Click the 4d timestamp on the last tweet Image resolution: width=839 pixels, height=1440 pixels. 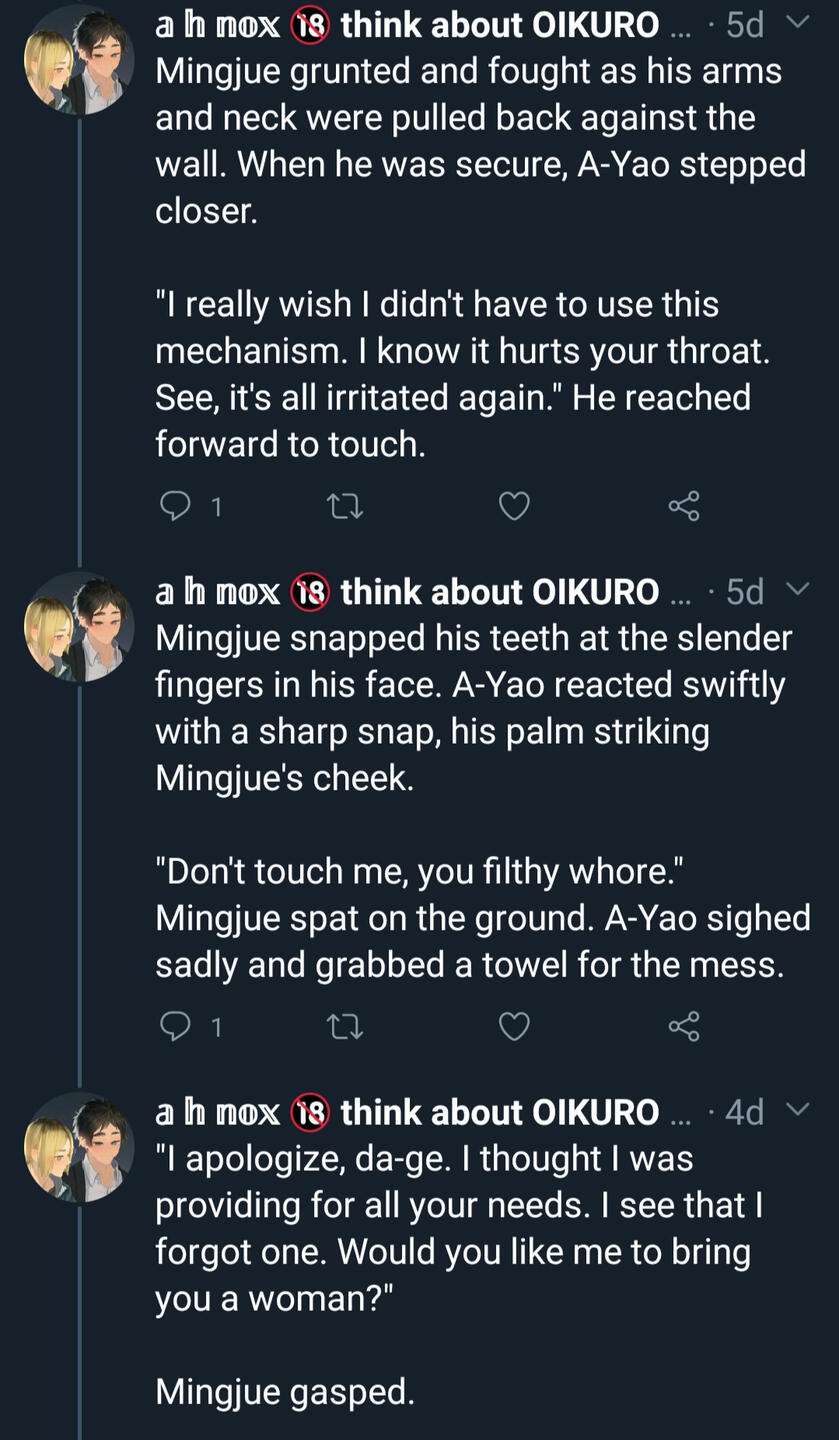pos(744,1112)
